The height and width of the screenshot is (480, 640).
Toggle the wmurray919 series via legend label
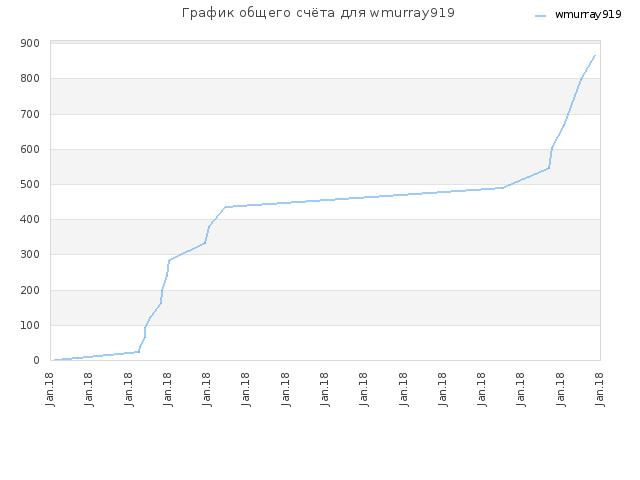point(588,14)
